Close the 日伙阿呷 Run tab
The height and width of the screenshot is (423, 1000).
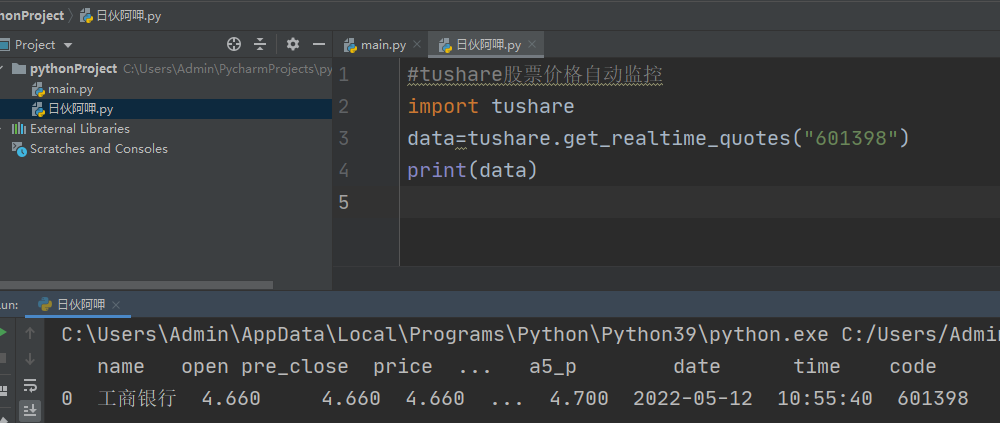pos(116,305)
